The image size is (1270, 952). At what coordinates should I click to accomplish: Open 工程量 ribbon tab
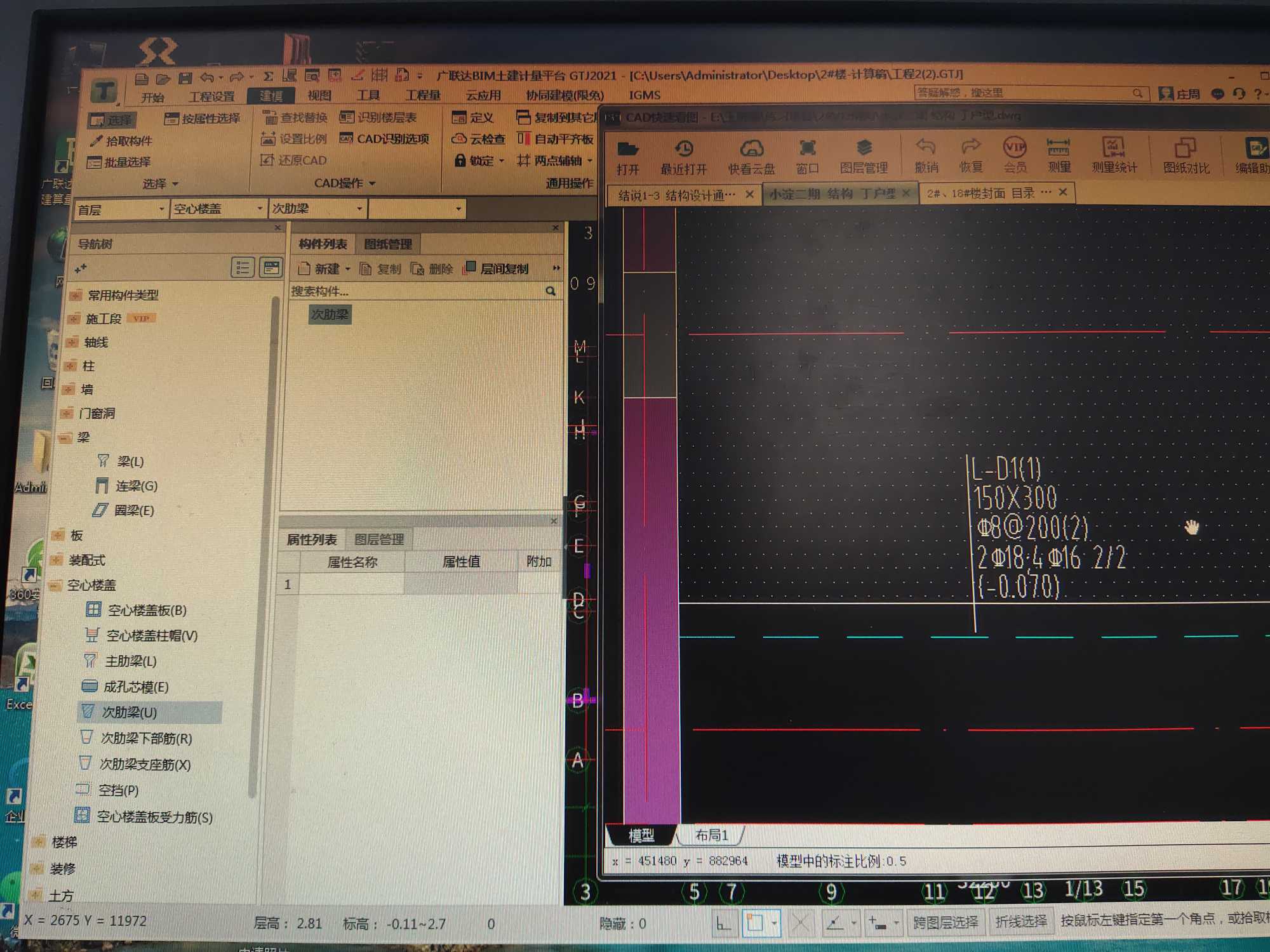click(423, 95)
